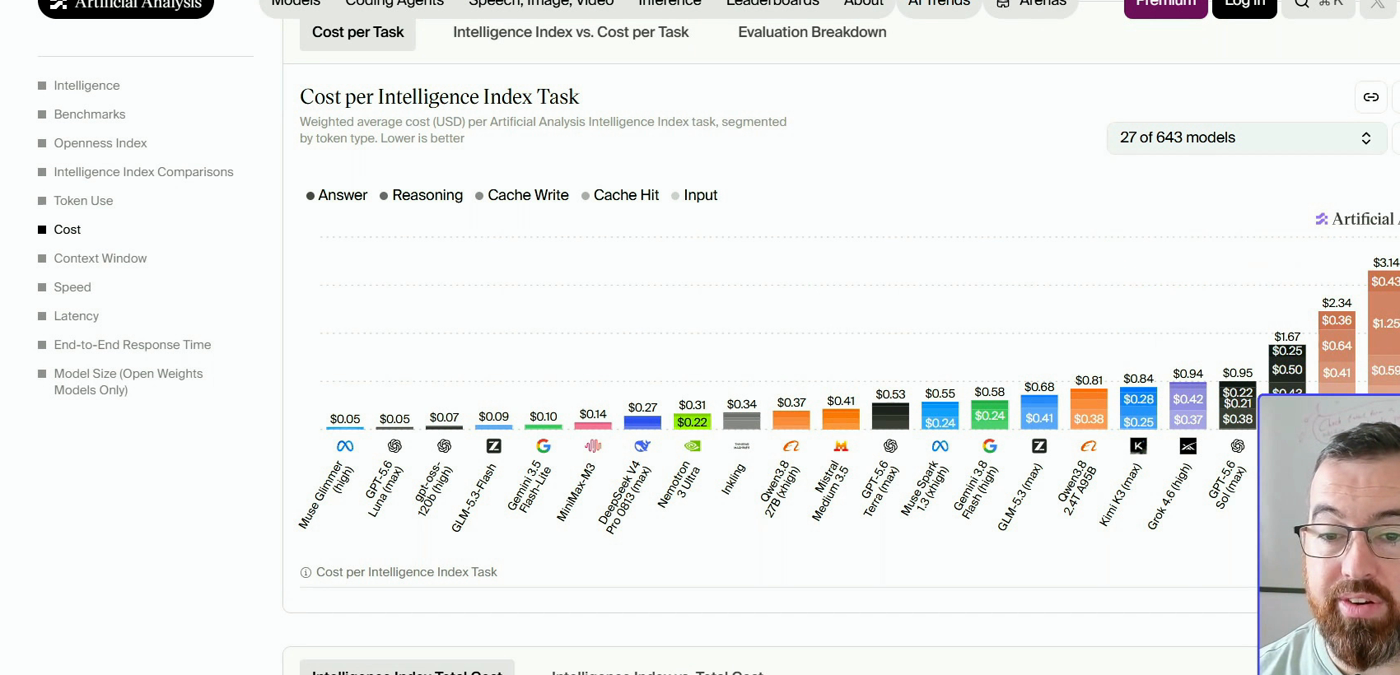This screenshot has width=1400, height=675.
Task: Click the info icon beside Cost per Intelligence Index Task
Action: tap(306, 573)
